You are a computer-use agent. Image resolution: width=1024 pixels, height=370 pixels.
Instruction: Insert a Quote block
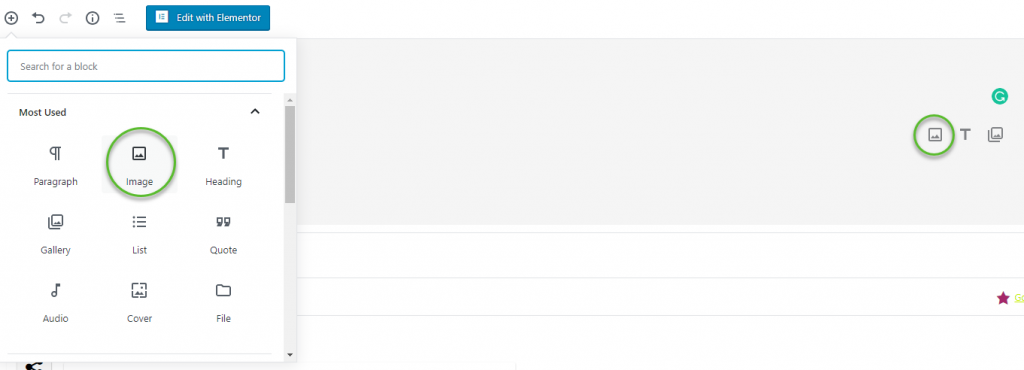(223, 234)
